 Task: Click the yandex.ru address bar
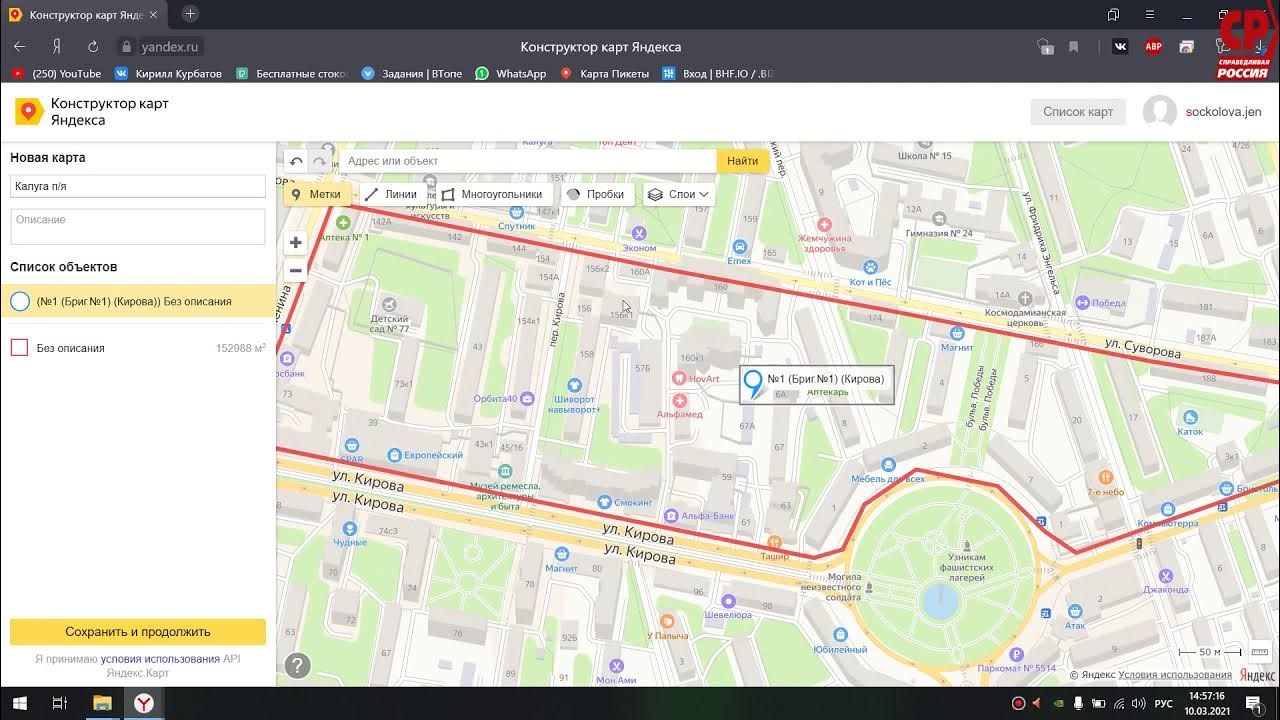(169, 46)
